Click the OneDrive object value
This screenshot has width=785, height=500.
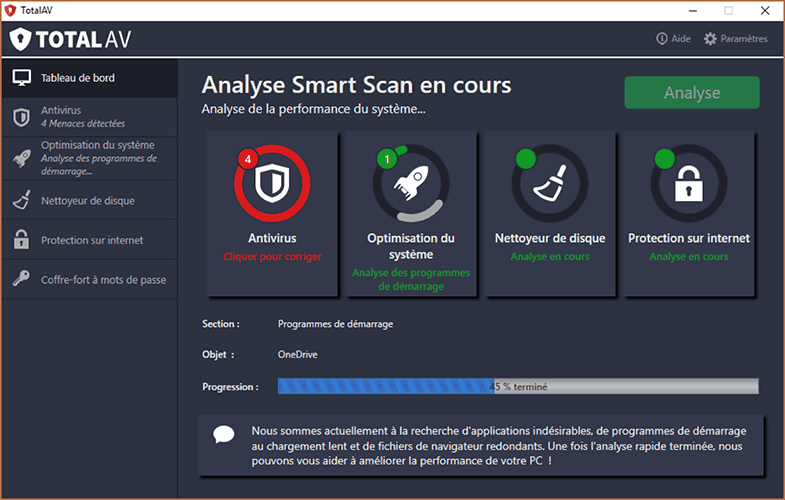[x=297, y=354]
